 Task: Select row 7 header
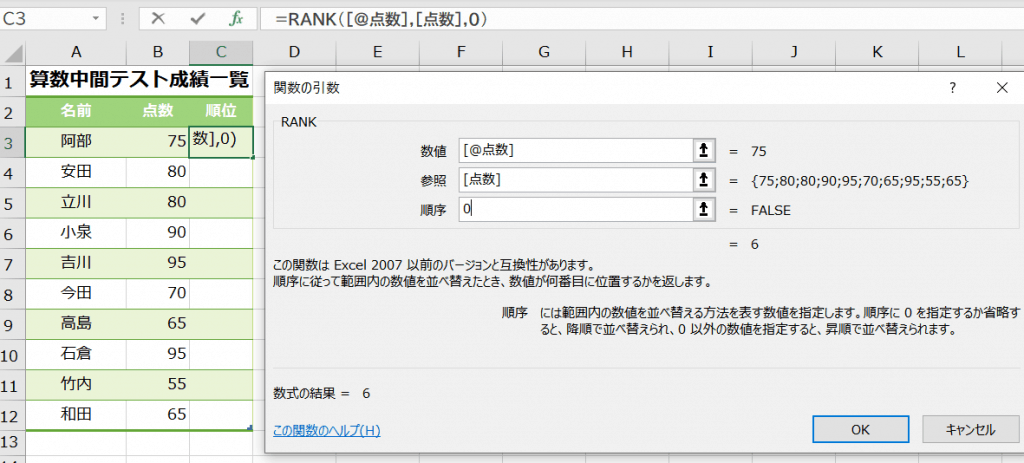point(13,264)
